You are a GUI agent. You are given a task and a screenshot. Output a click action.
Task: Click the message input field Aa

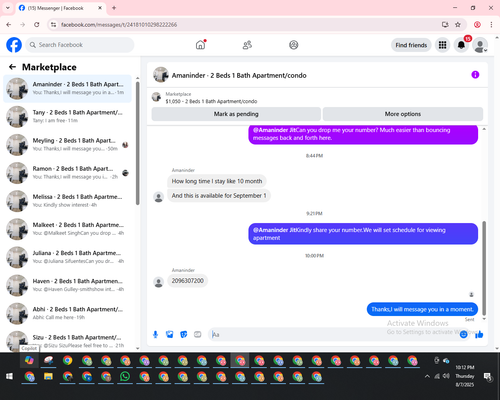[x=333, y=334]
